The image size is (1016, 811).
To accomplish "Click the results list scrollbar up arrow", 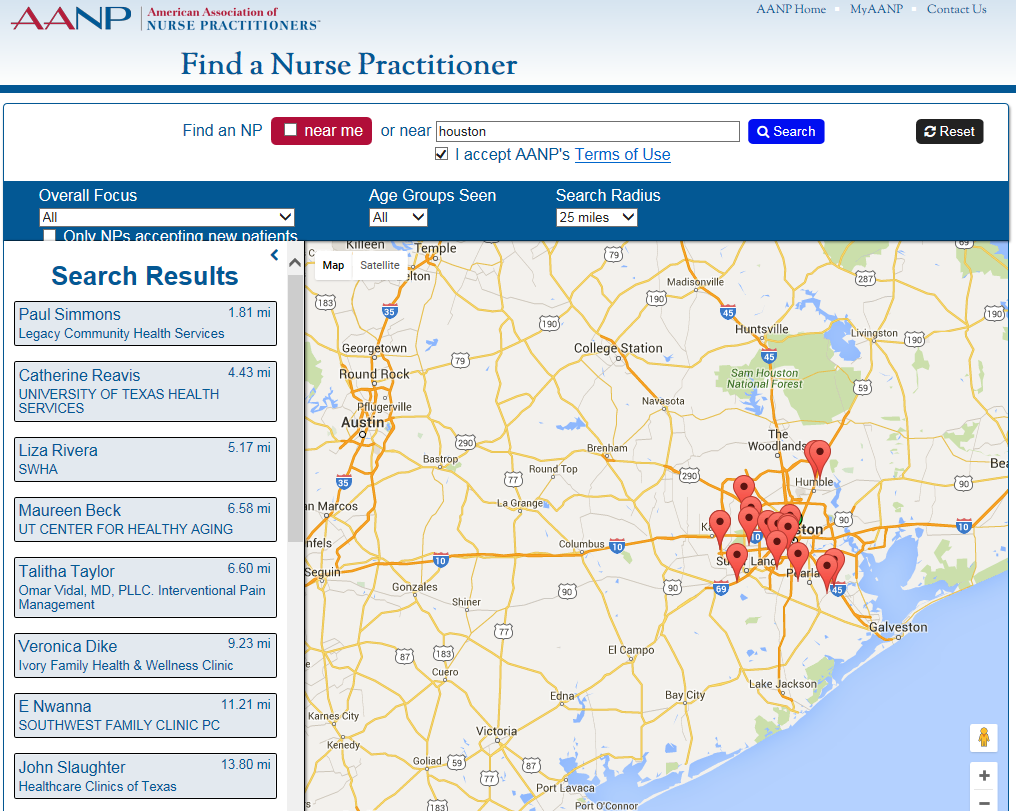I will click(295, 262).
